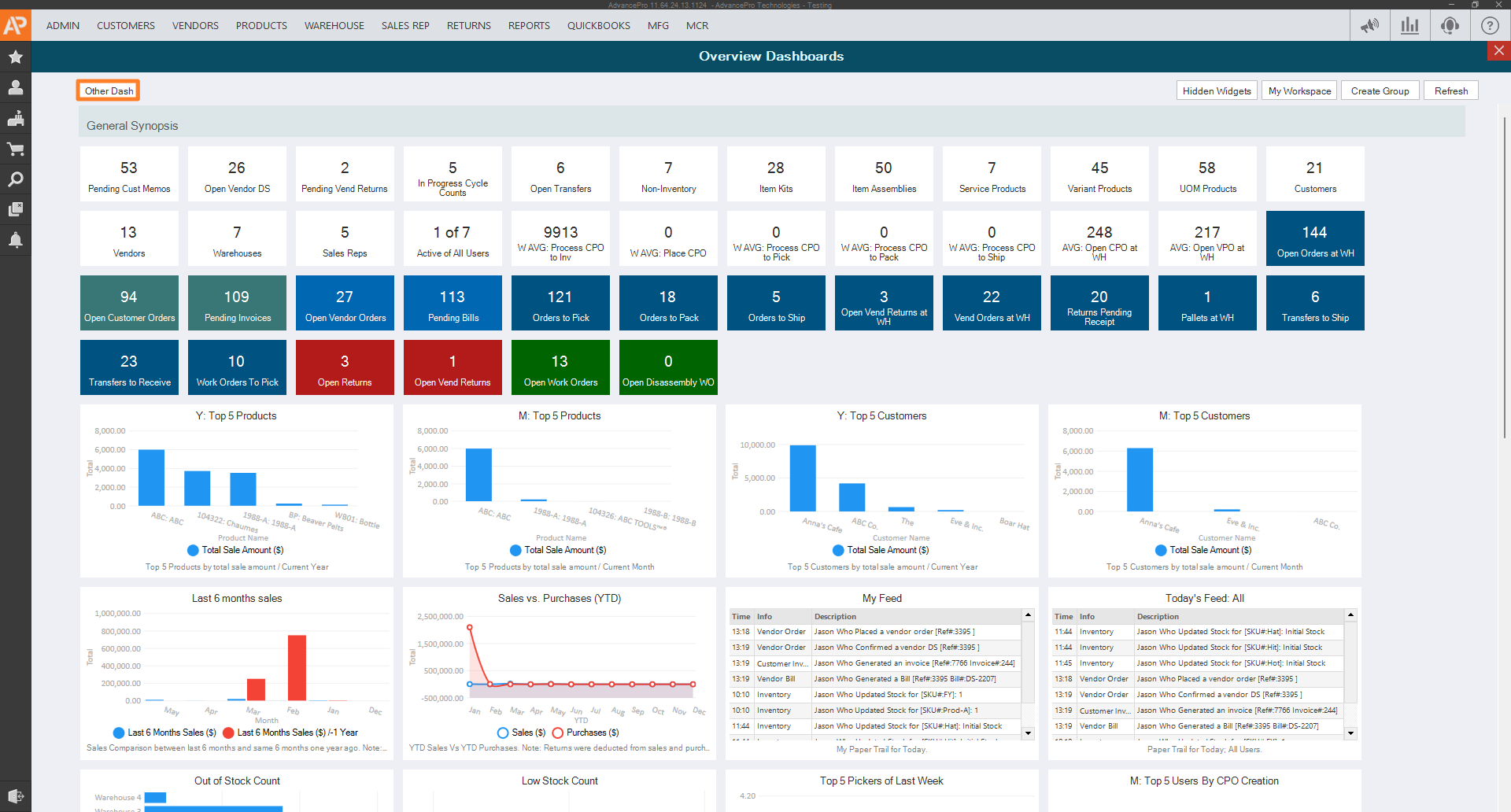Click the bar chart dashboard icon
The height and width of the screenshot is (812, 1511).
1409,25
